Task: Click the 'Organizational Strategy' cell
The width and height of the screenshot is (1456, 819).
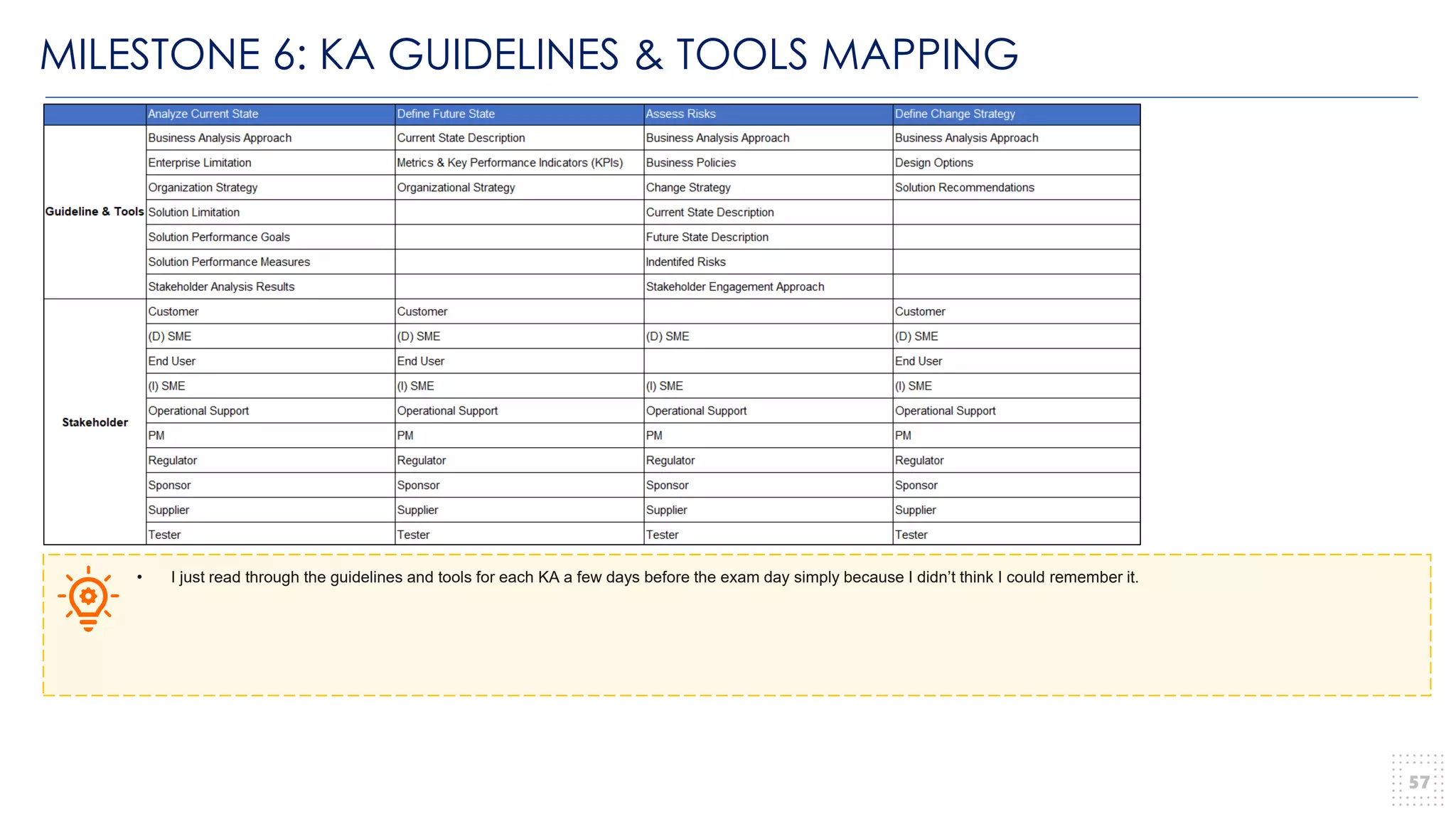Action: coord(519,188)
